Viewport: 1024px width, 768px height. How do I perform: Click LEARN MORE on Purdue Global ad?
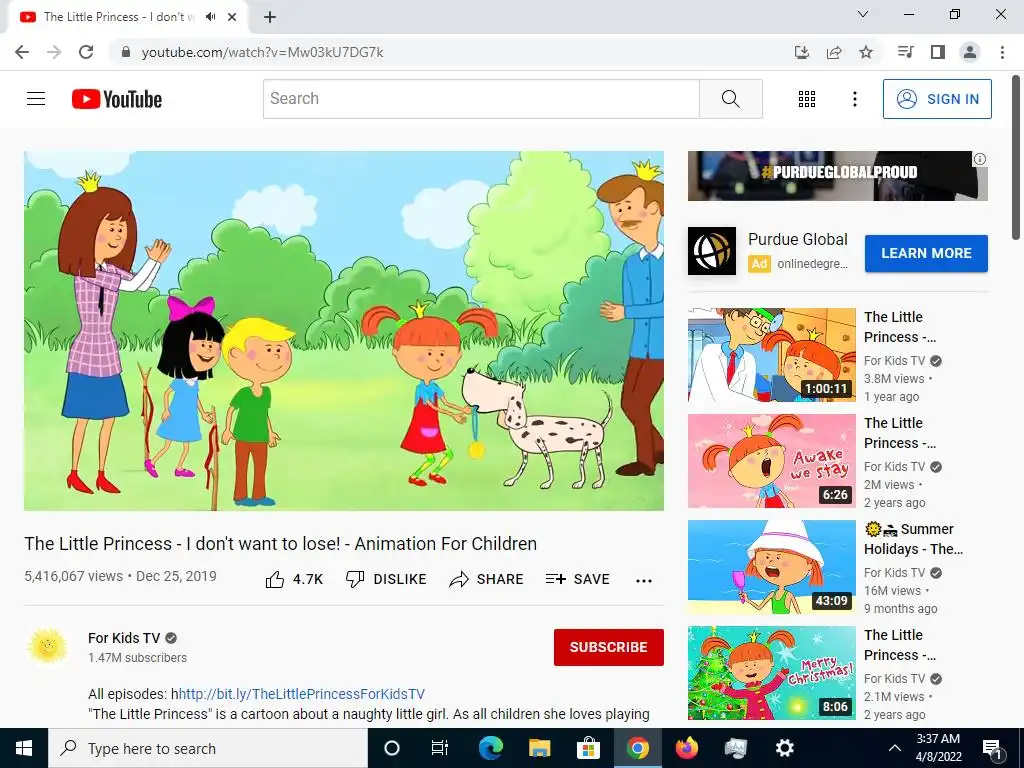coord(926,253)
